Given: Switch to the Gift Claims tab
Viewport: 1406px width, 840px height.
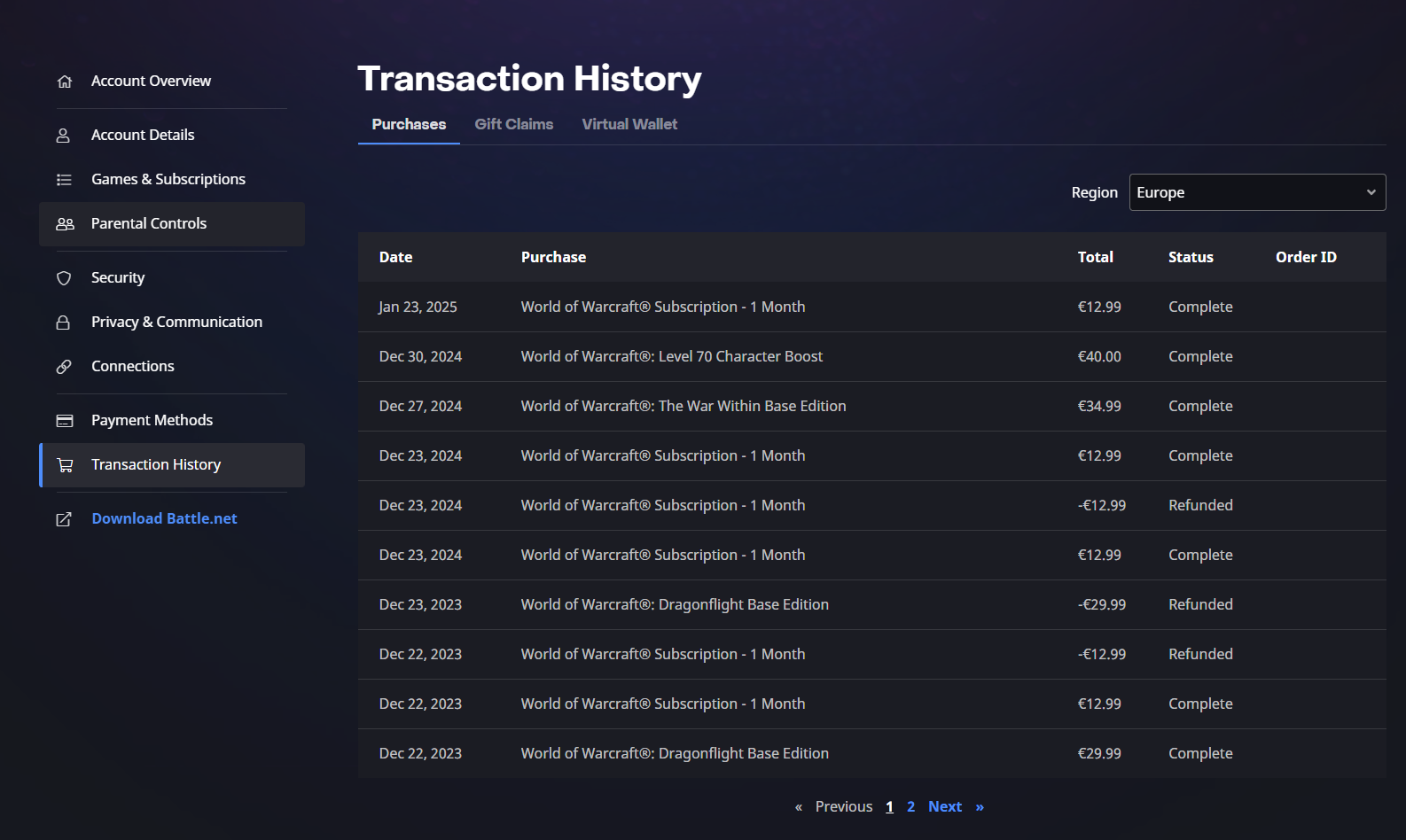Looking at the screenshot, I should 513,124.
